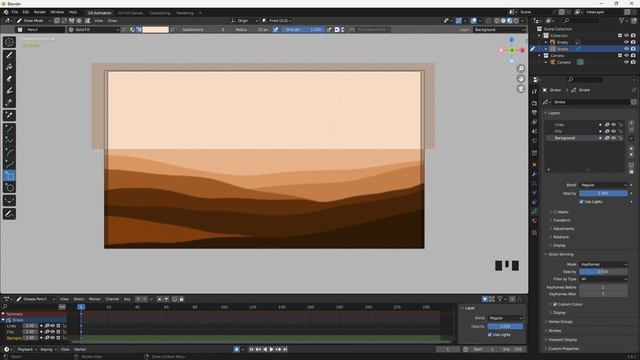Viewport: 640px width, 360px height.
Task: Select the Arc tool
Action: click(9, 153)
